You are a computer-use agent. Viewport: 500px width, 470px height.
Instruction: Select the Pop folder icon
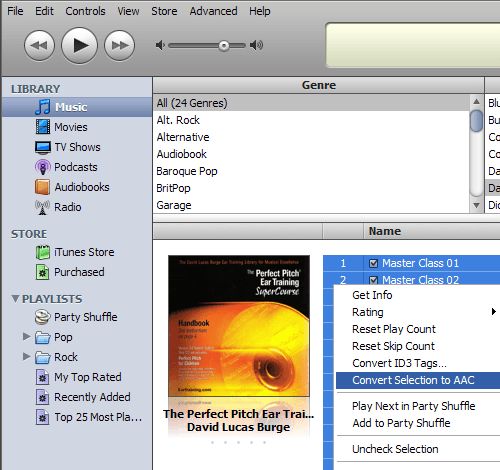(x=43, y=337)
